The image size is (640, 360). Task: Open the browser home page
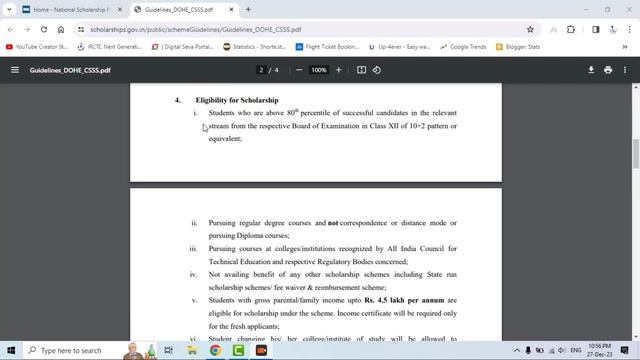click(x=61, y=29)
